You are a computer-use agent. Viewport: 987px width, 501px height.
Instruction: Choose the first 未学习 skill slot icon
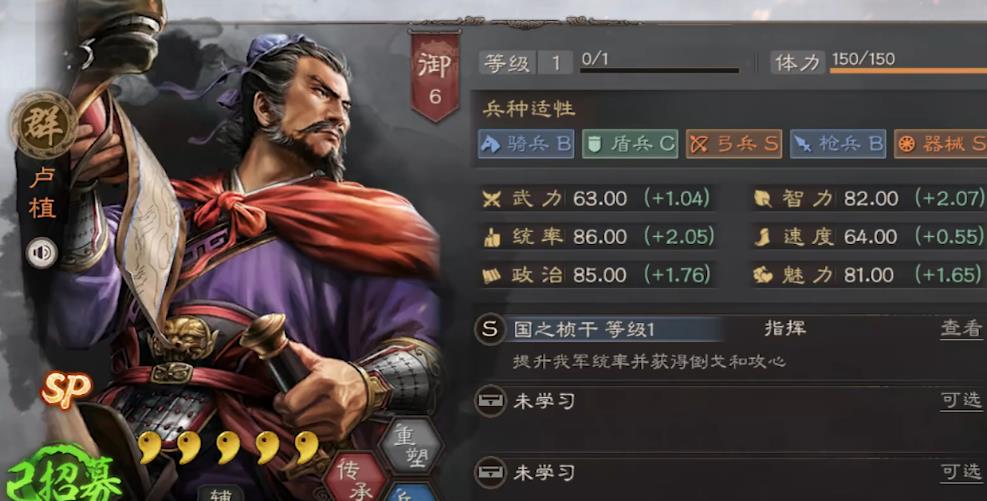(x=490, y=400)
